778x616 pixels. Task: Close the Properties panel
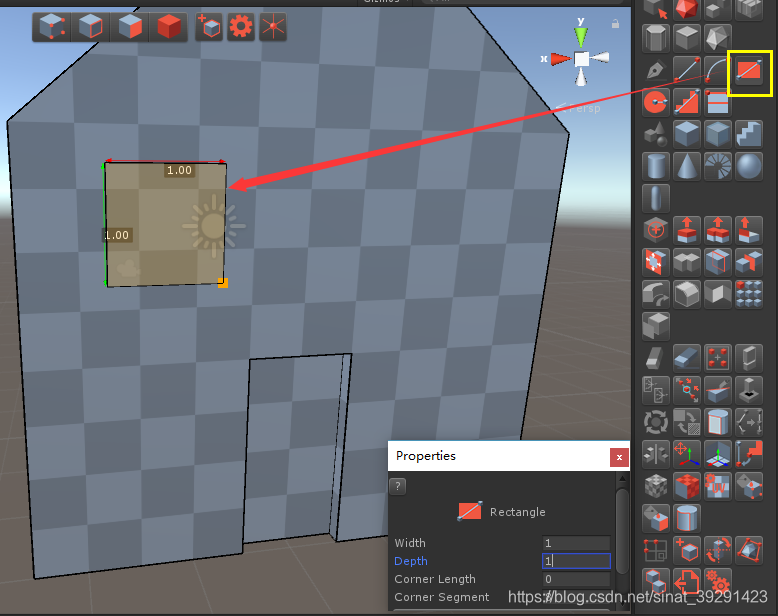(619, 457)
